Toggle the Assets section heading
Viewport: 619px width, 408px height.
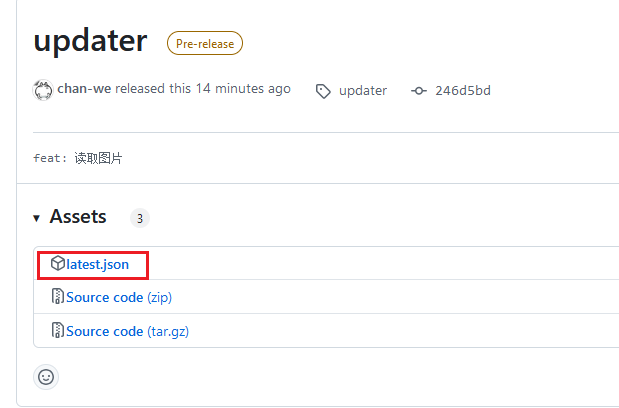pos(78,217)
